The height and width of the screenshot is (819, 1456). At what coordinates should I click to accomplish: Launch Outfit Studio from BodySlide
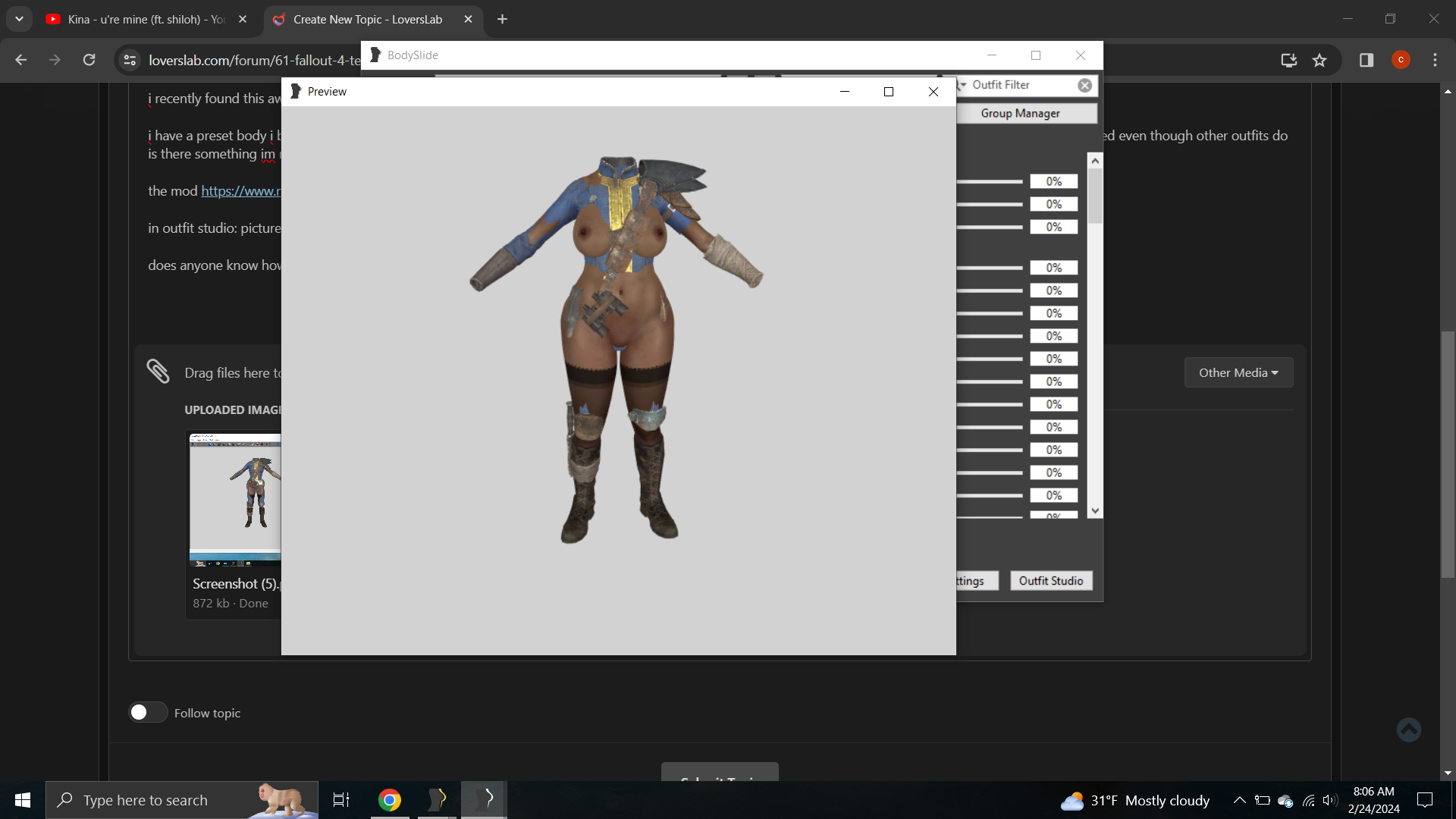(x=1051, y=580)
